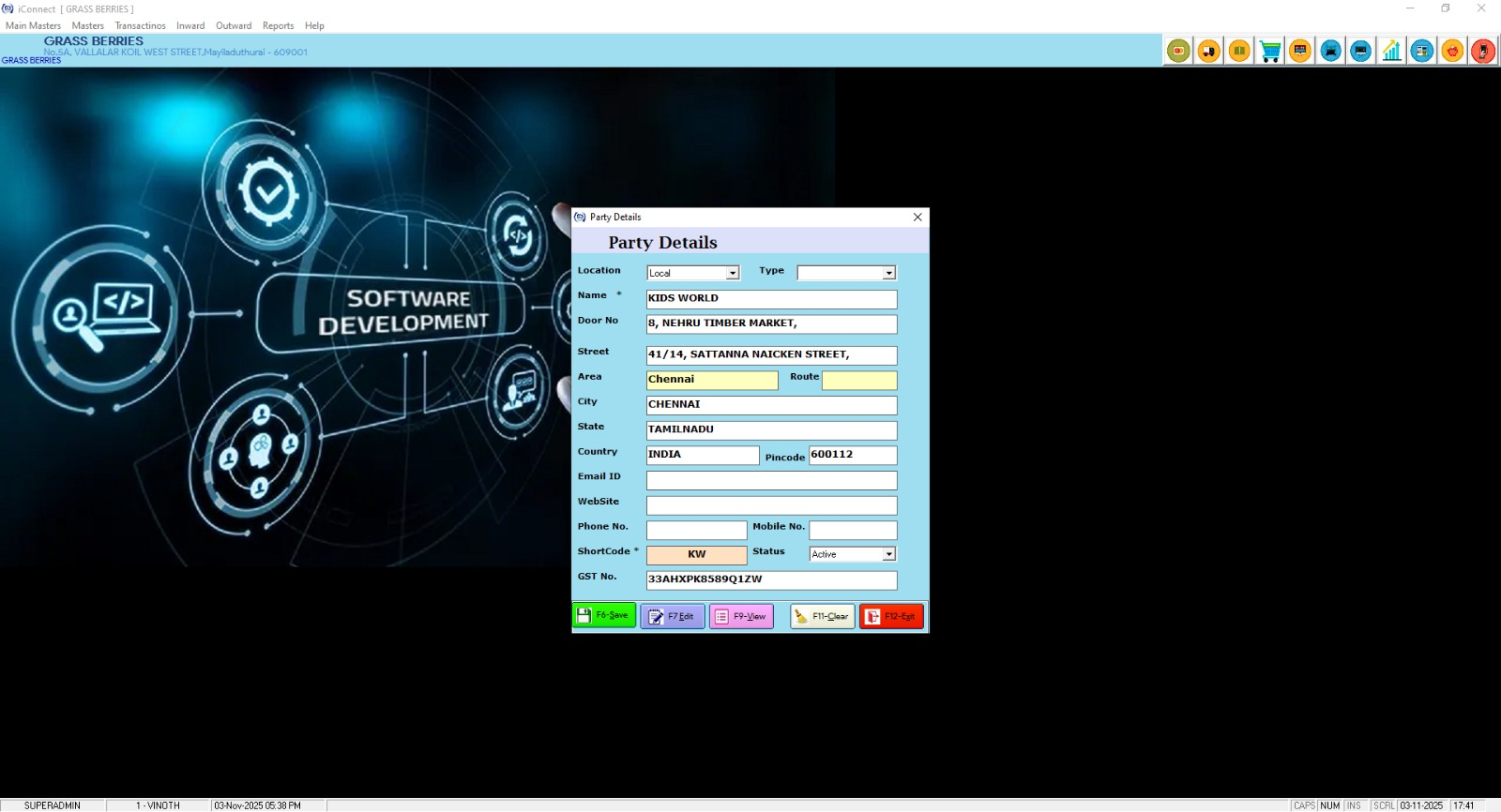
Task: Click the piggy bank toolbar icon
Action: [x=1452, y=52]
